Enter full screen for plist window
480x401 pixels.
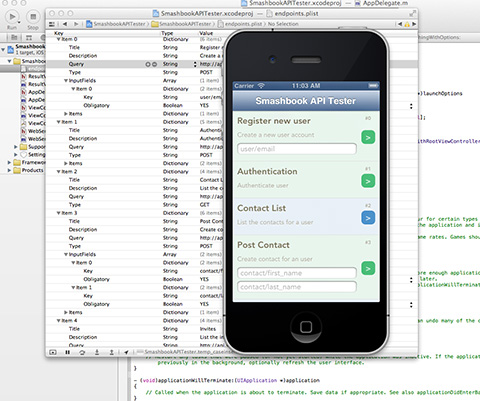pos(412,13)
